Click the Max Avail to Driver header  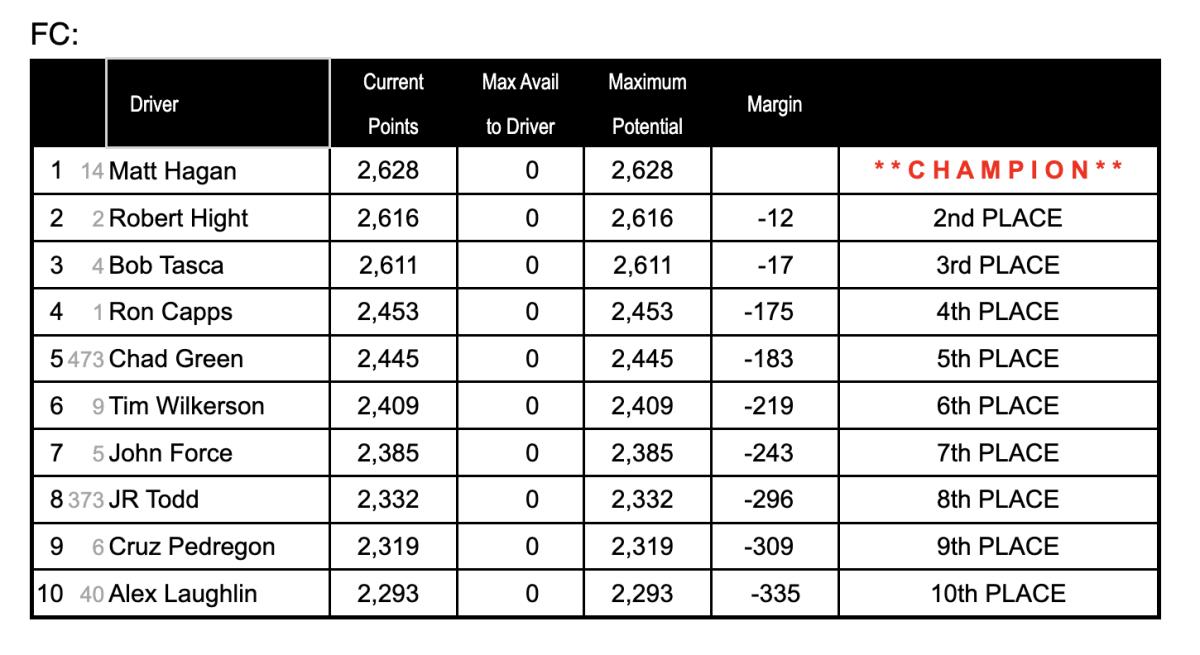pos(520,104)
